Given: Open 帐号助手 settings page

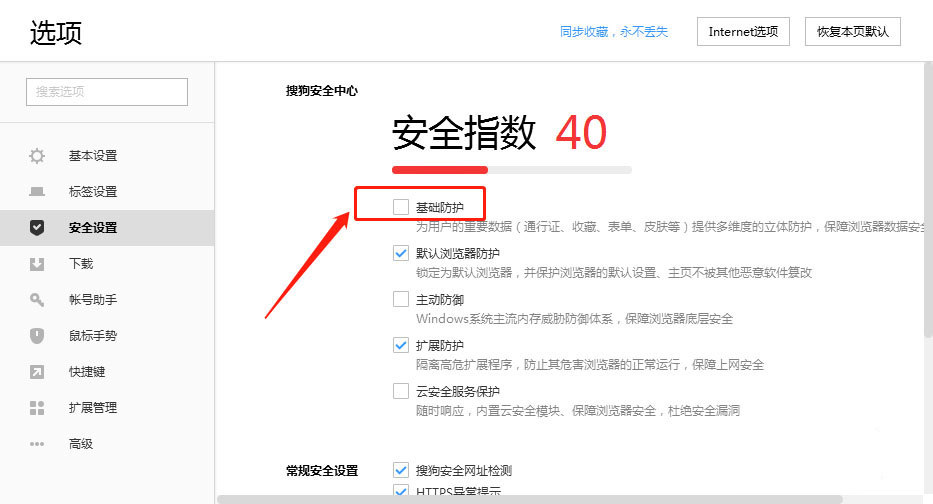Looking at the screenshot, I should click(x=107, y=299).
